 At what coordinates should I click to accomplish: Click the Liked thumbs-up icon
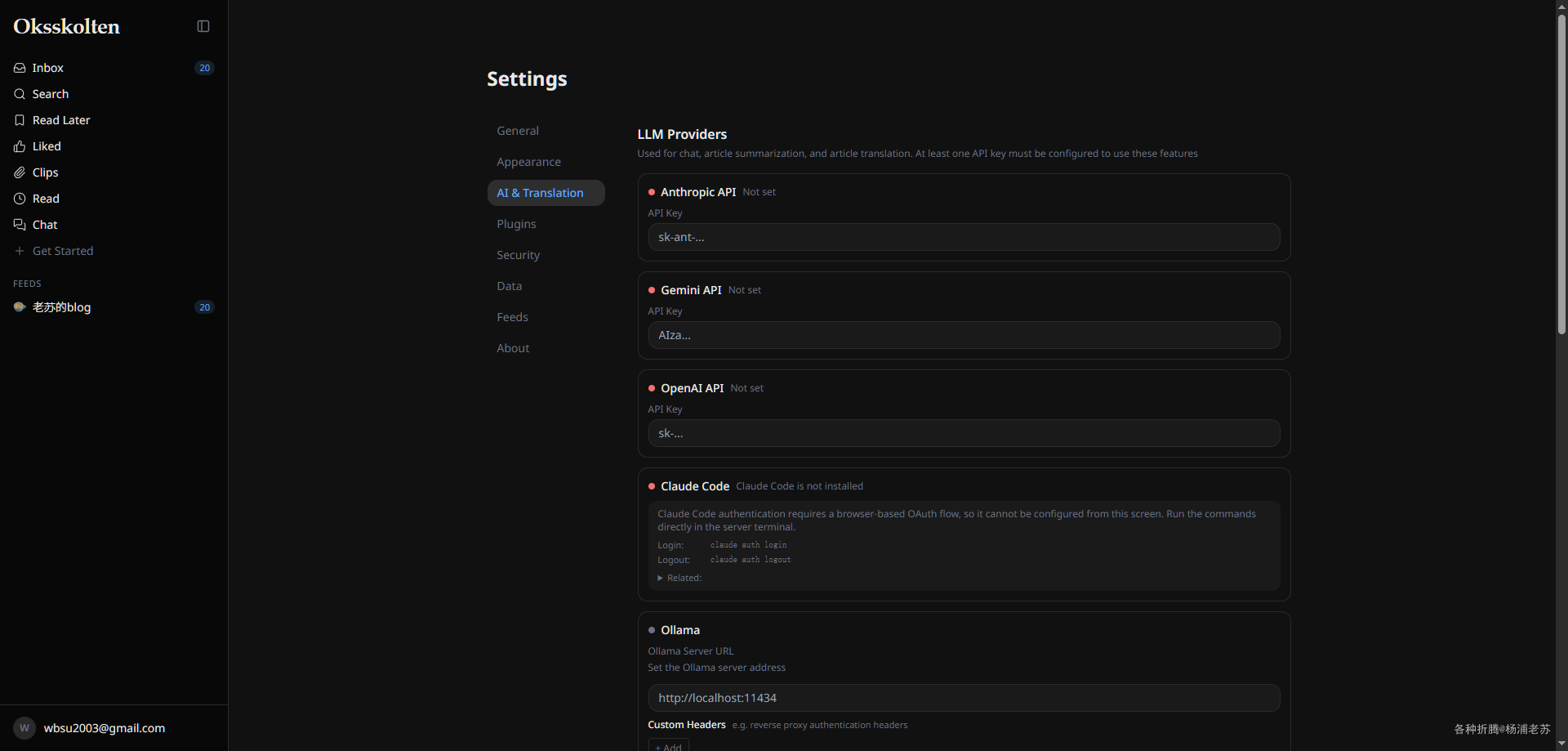(x=20, y=146)
